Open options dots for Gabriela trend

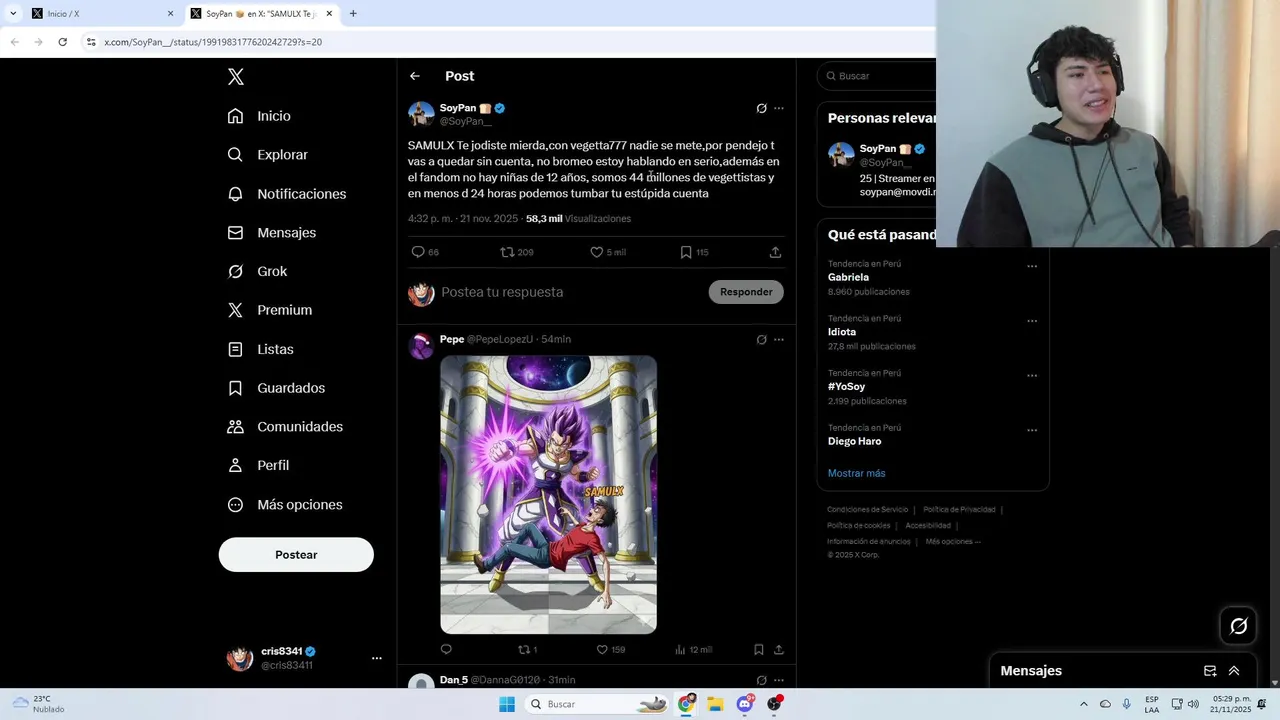pyautogui.click(x=1032, y=267)
